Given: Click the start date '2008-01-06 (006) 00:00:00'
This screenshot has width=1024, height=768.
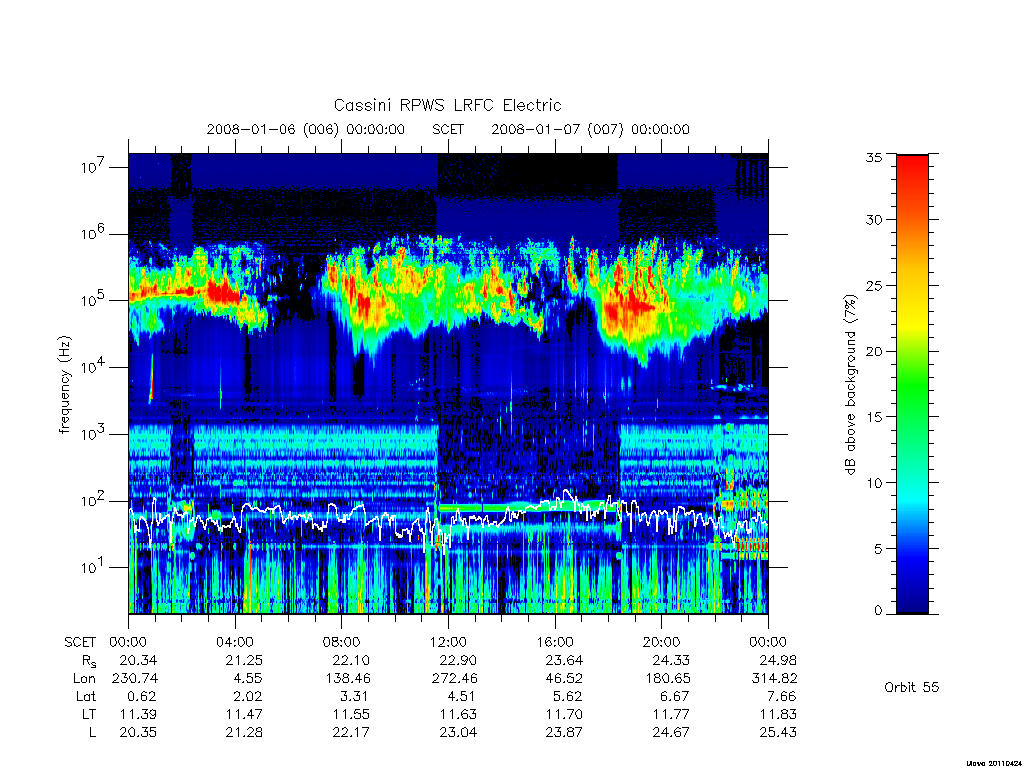Looking at the screenshot, I should click(x=306, y=129).
